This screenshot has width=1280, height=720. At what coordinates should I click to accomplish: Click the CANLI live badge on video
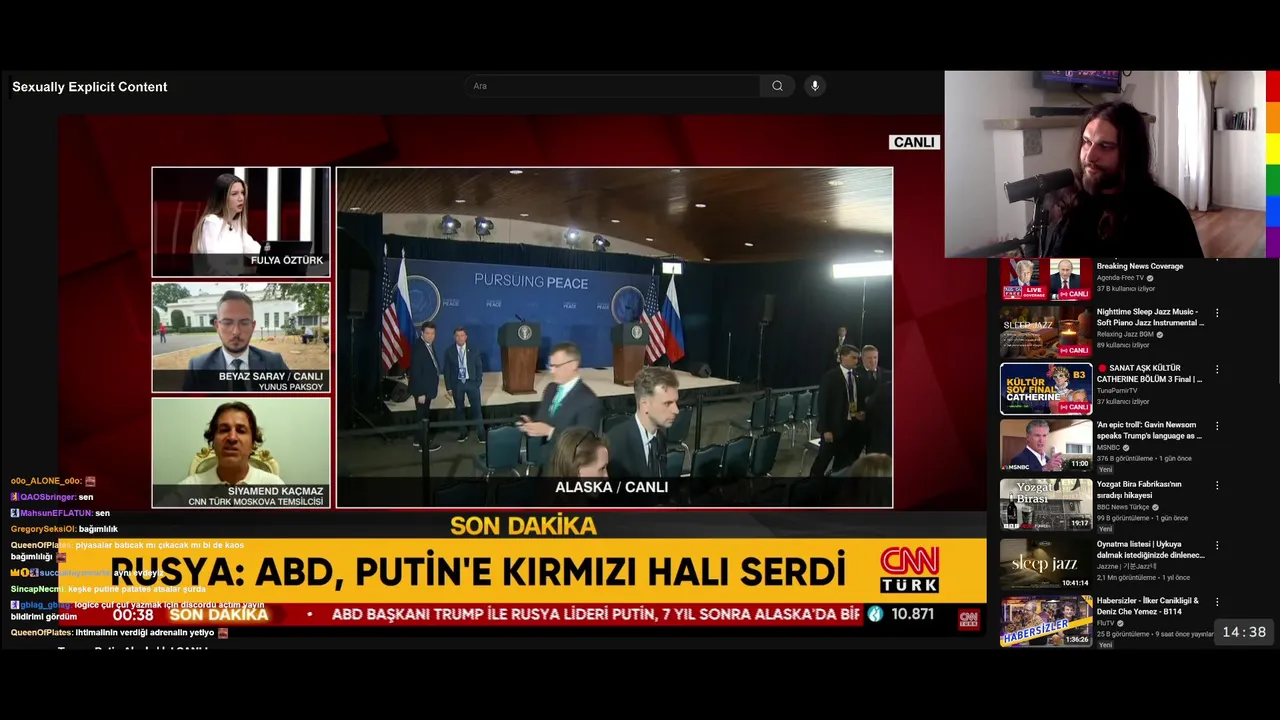tap(914, 142)
